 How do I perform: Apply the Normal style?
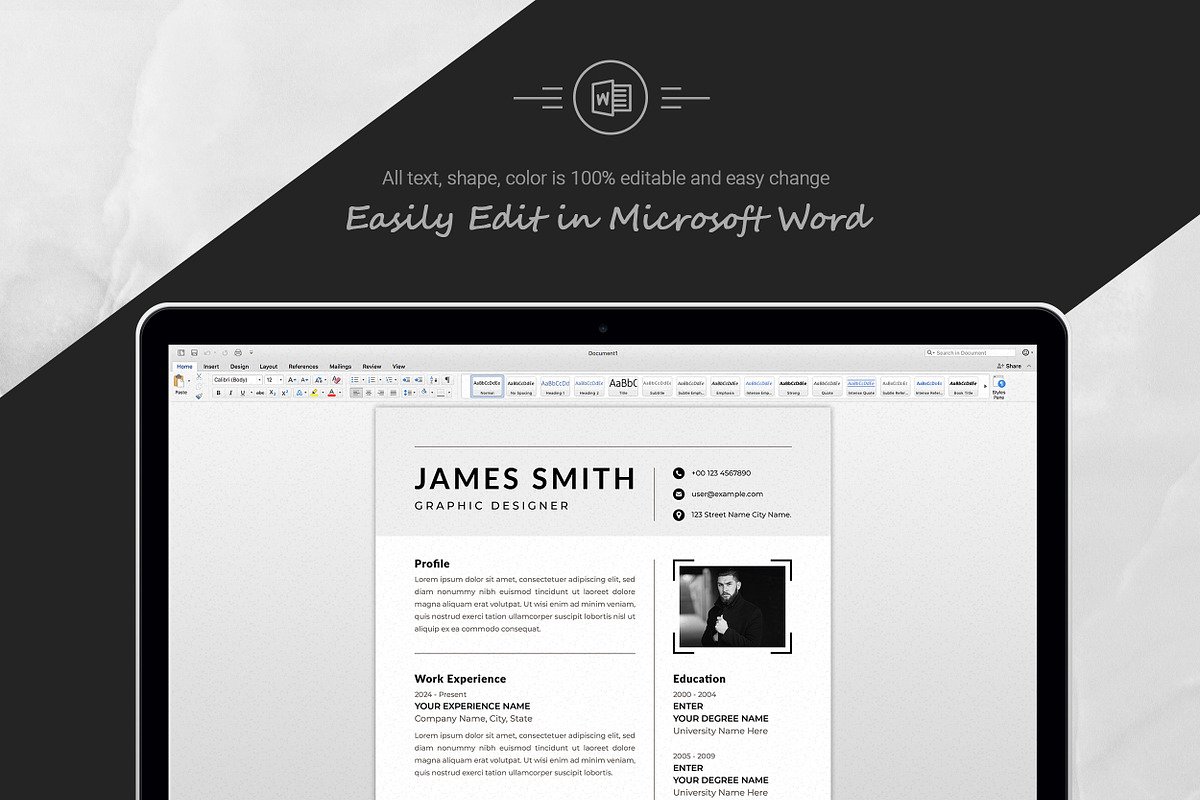[x=487, y=386]
